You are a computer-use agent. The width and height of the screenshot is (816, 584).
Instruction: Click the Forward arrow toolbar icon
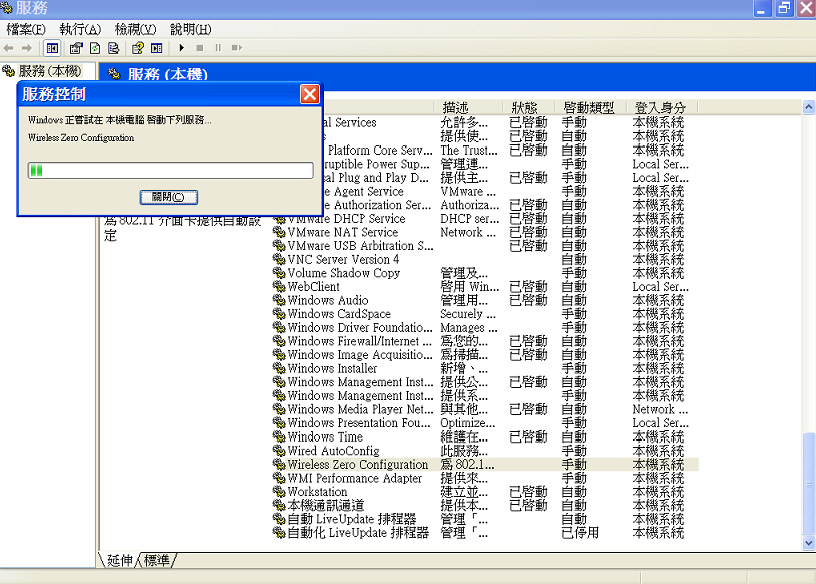[27, 48]
